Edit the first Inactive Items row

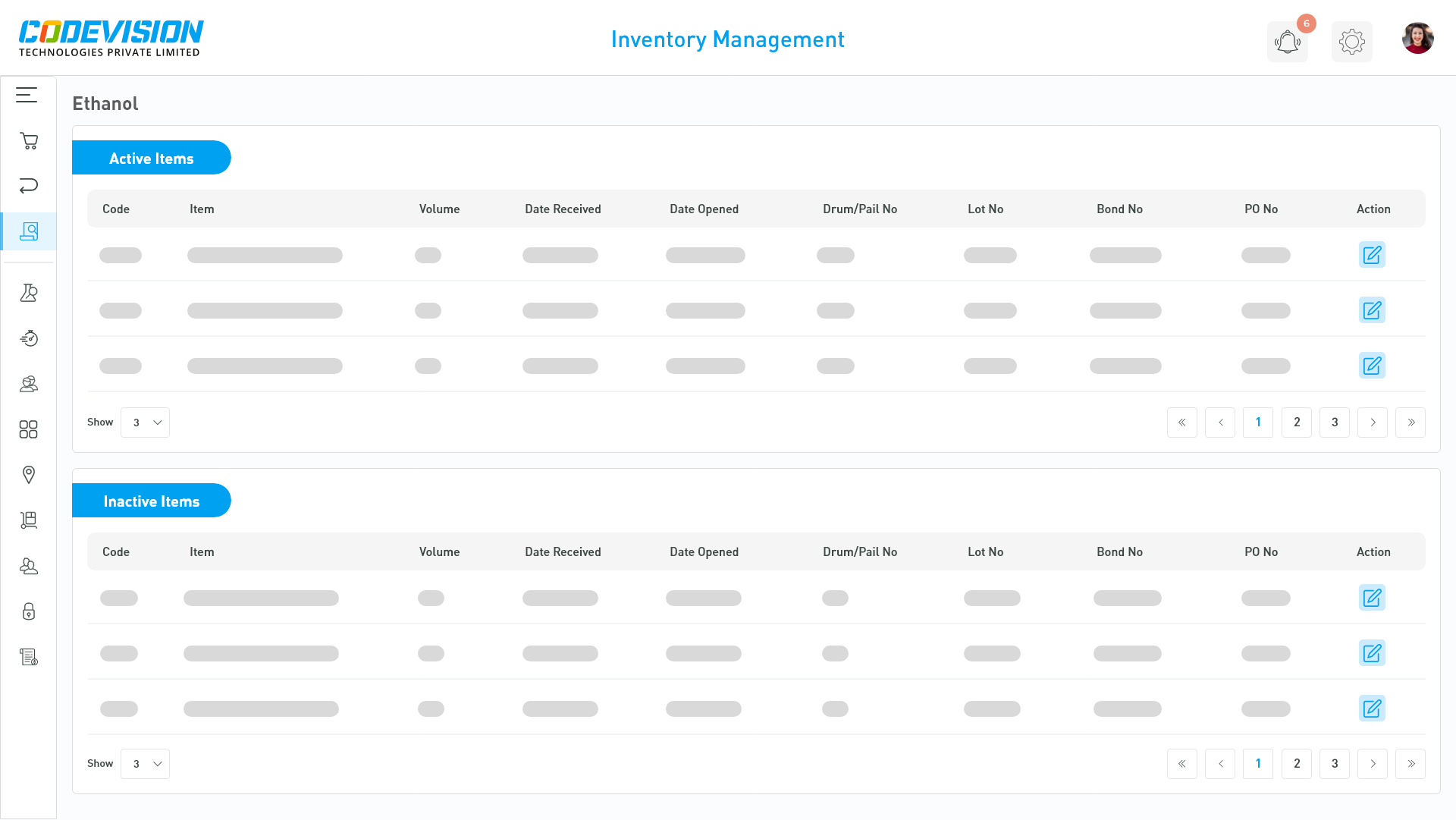[1372, 598]
